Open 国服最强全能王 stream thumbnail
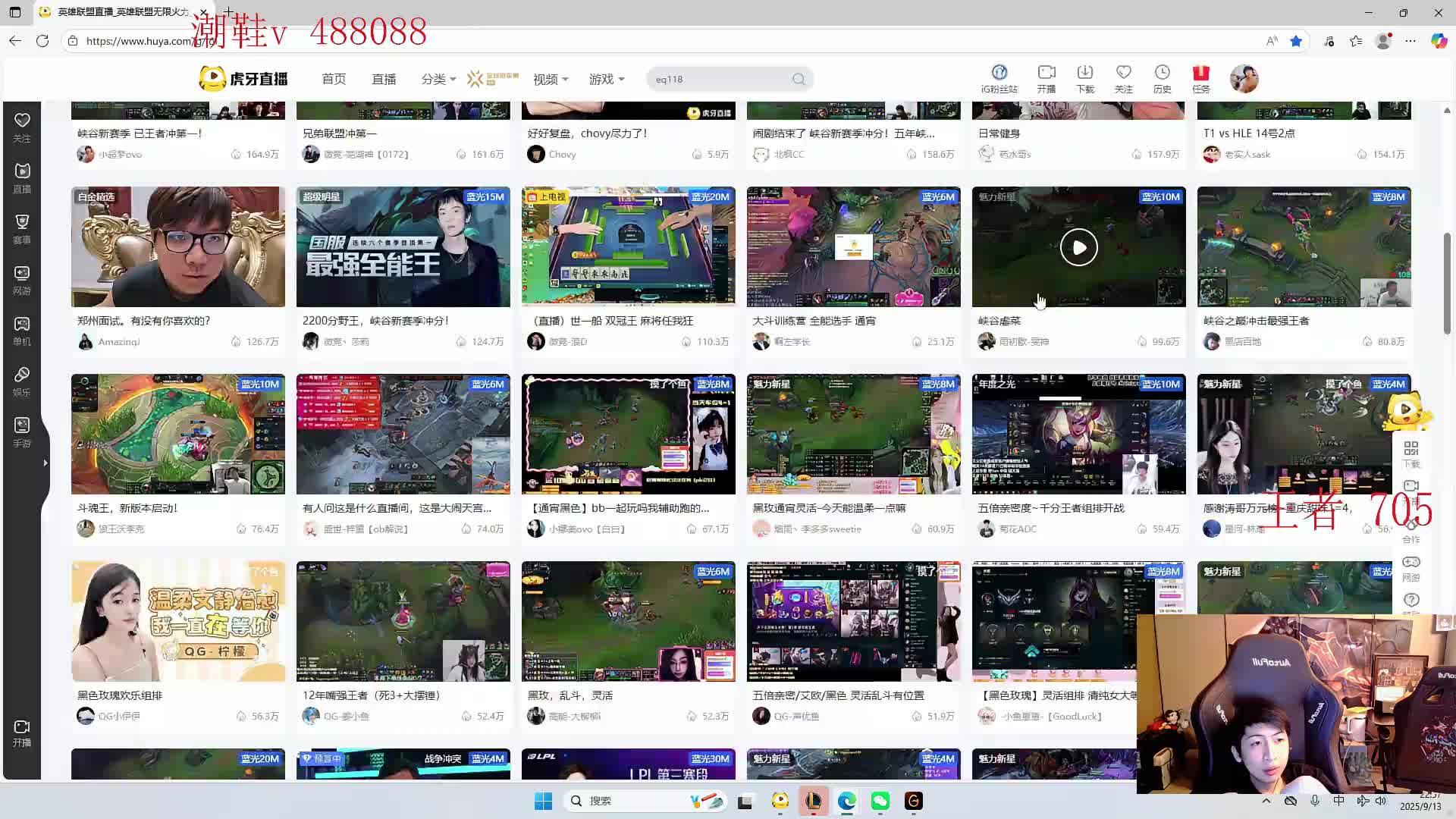Image resolution: width=1456 pixels, height=819 pixels. 403,247
